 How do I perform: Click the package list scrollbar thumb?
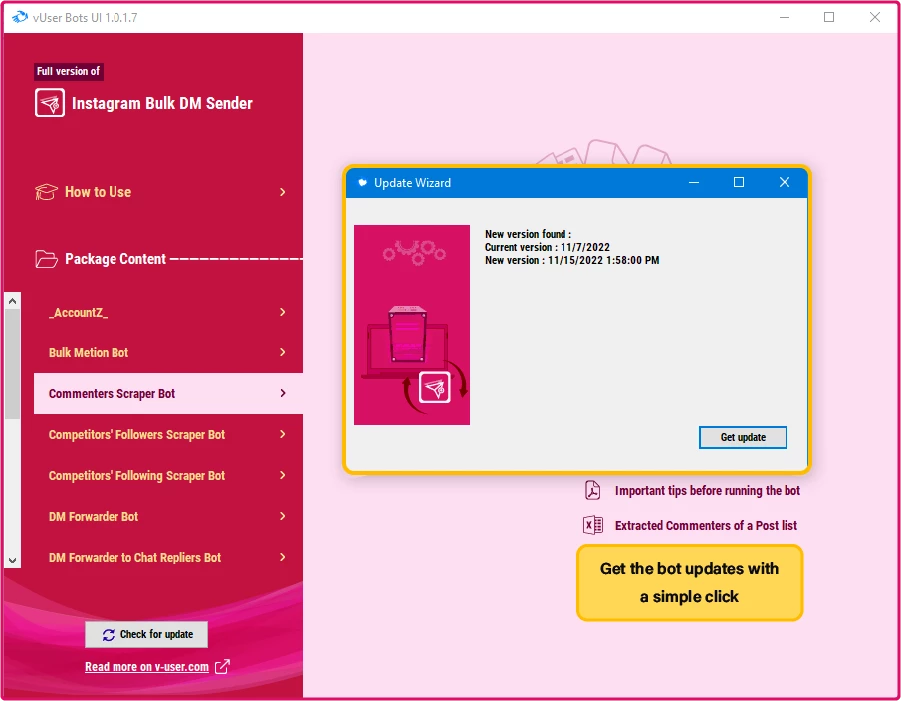point(13,364)
